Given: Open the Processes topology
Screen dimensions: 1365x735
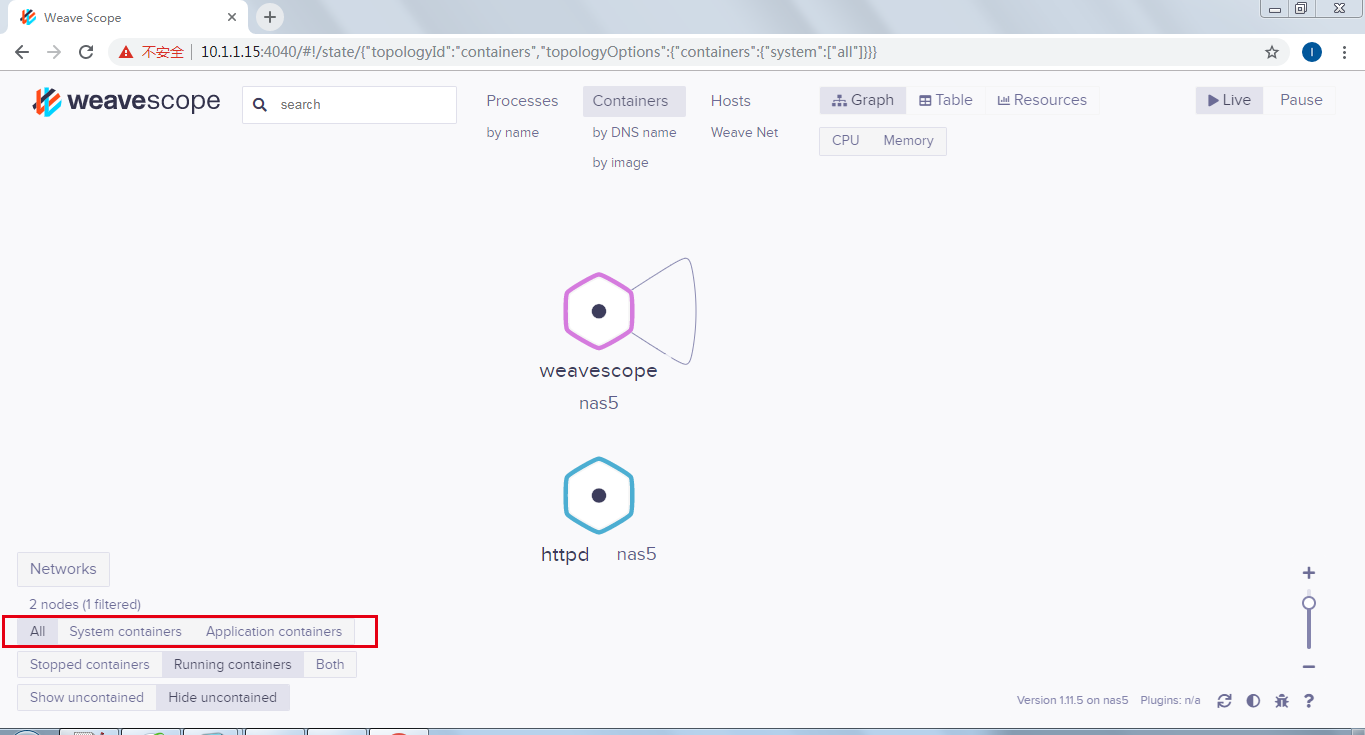Looking at the screenshot, I should click(522, 101).
